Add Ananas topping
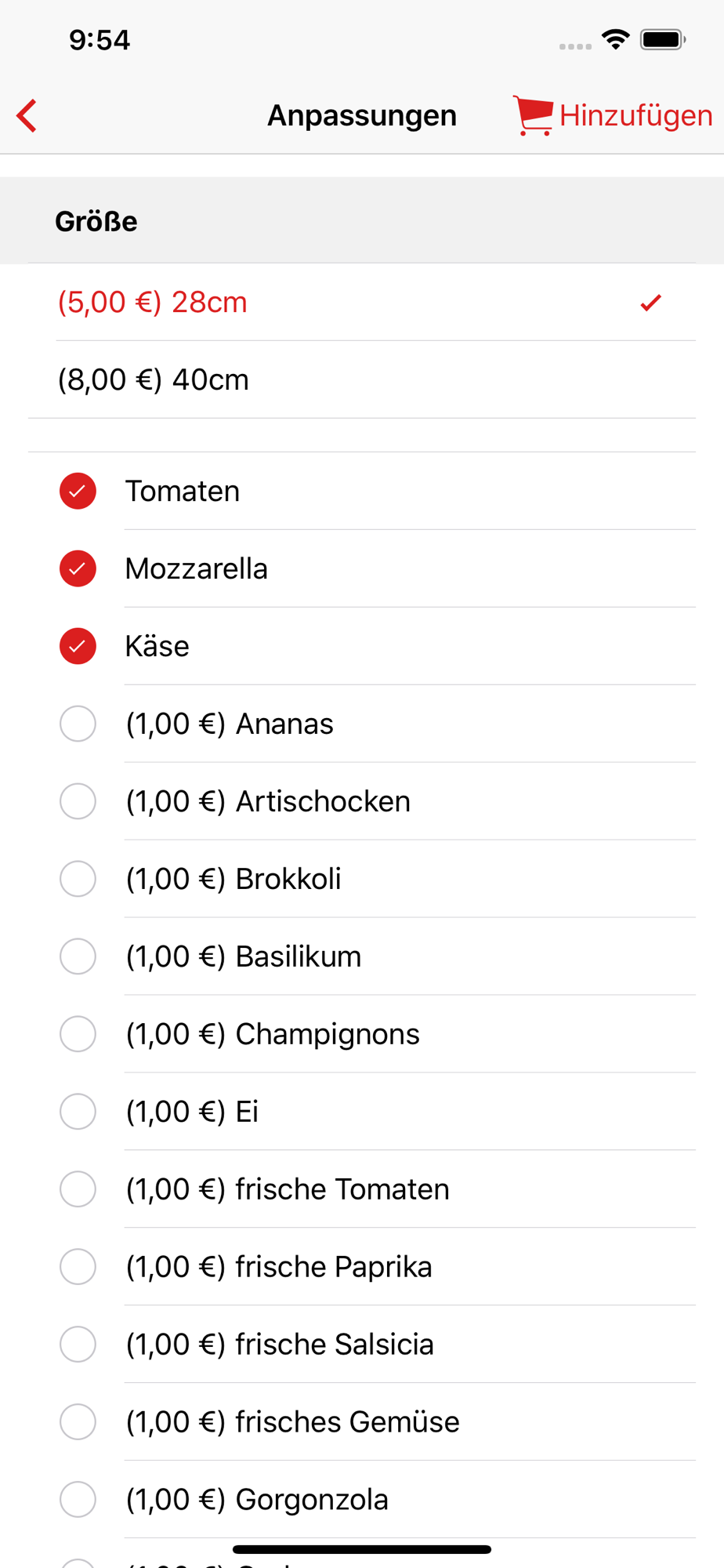 [78, 724]
